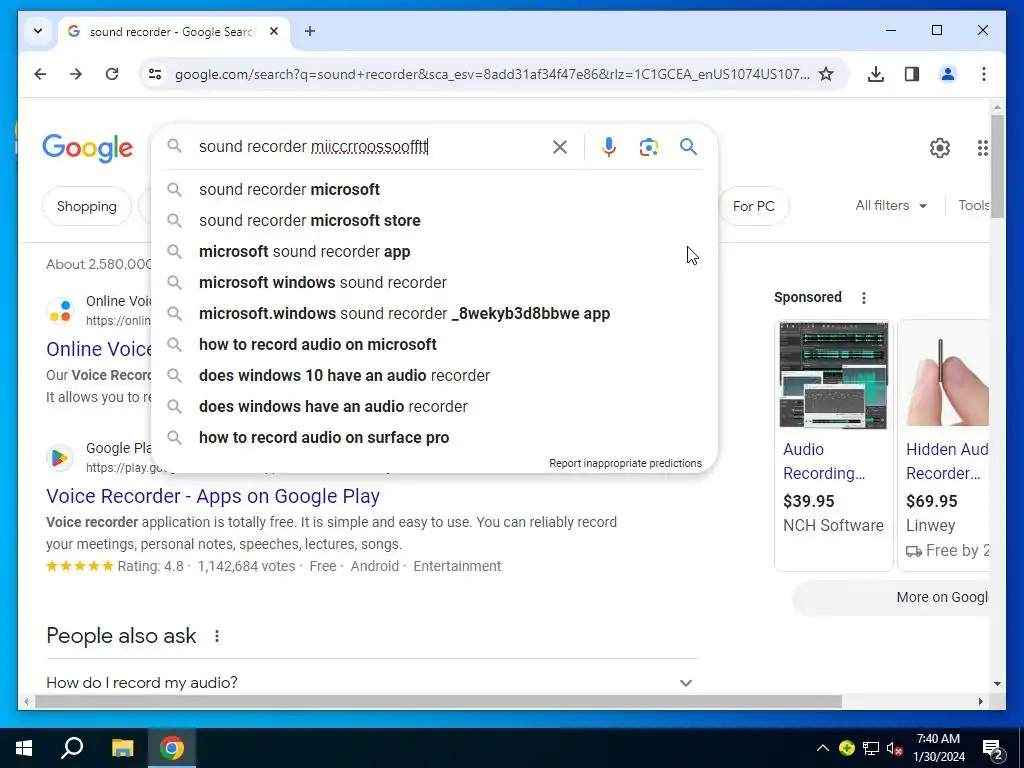Screen dimensions: 1024x768
Task: Open the Tools button
Action: [973, 205]
